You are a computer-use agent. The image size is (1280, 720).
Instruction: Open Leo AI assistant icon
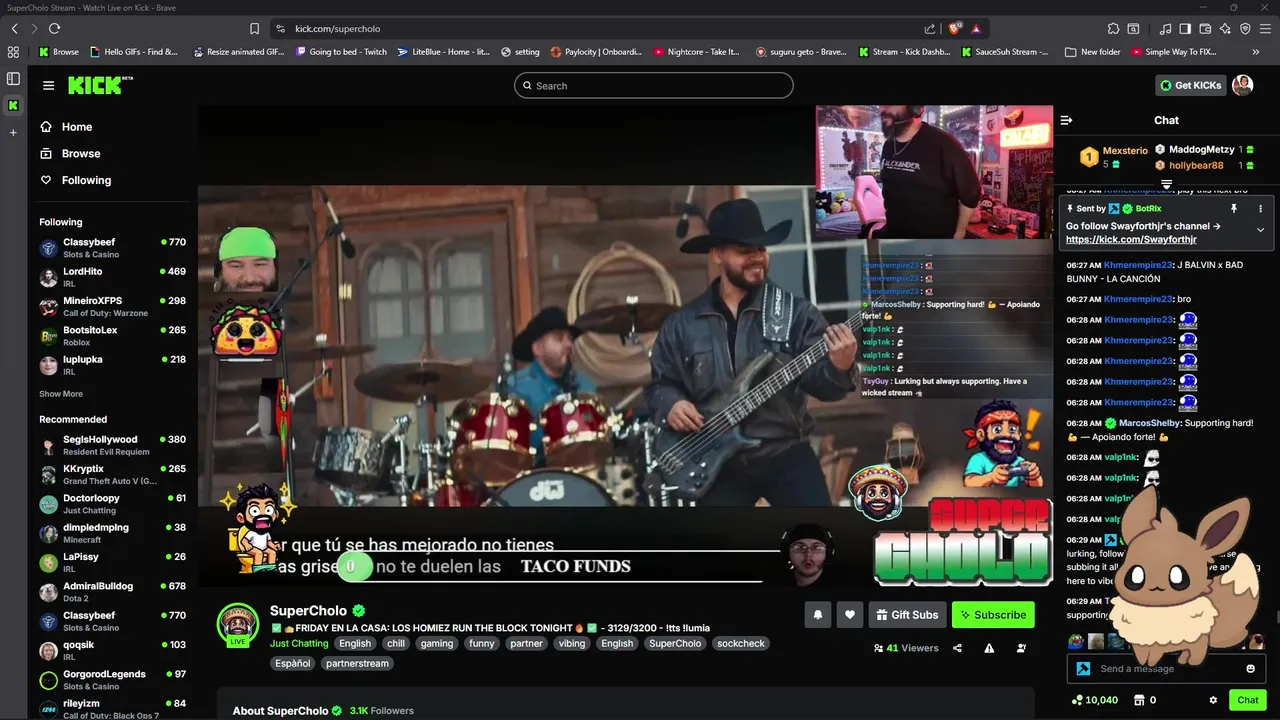[1225, 28]
